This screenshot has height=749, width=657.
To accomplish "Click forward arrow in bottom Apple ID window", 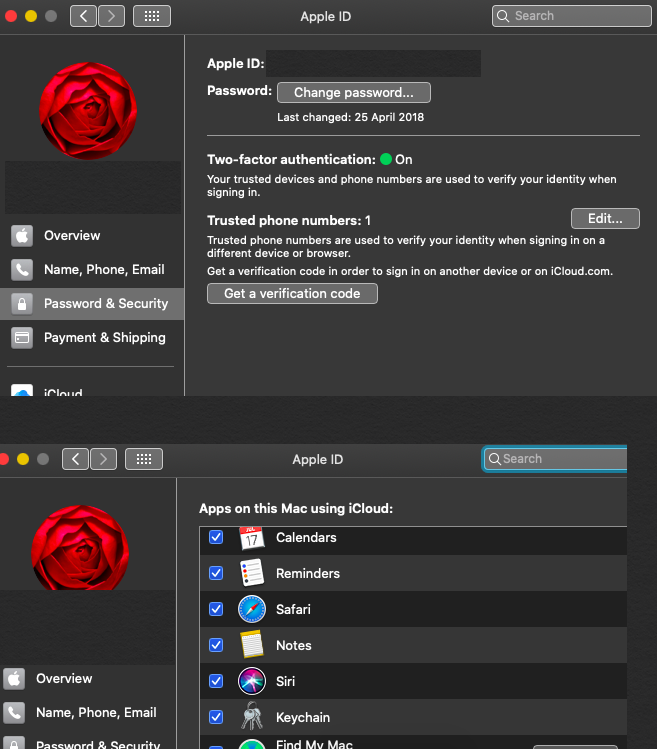I will [103, 459].
